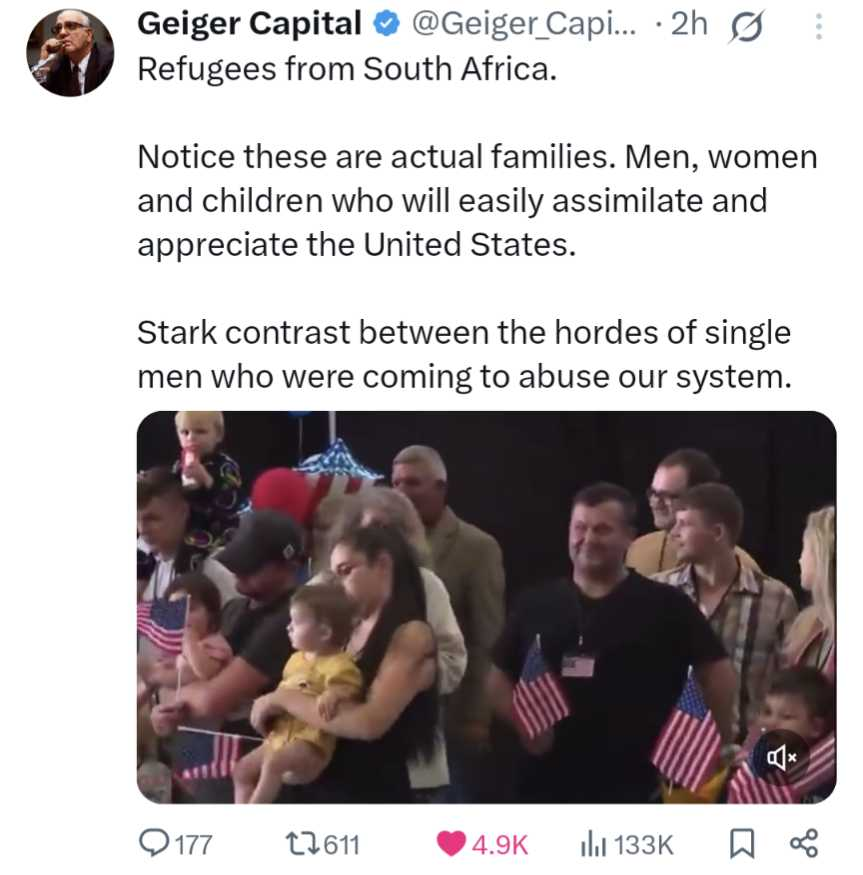
Task: Like the post with the heart icon
Action: [451, 843]
